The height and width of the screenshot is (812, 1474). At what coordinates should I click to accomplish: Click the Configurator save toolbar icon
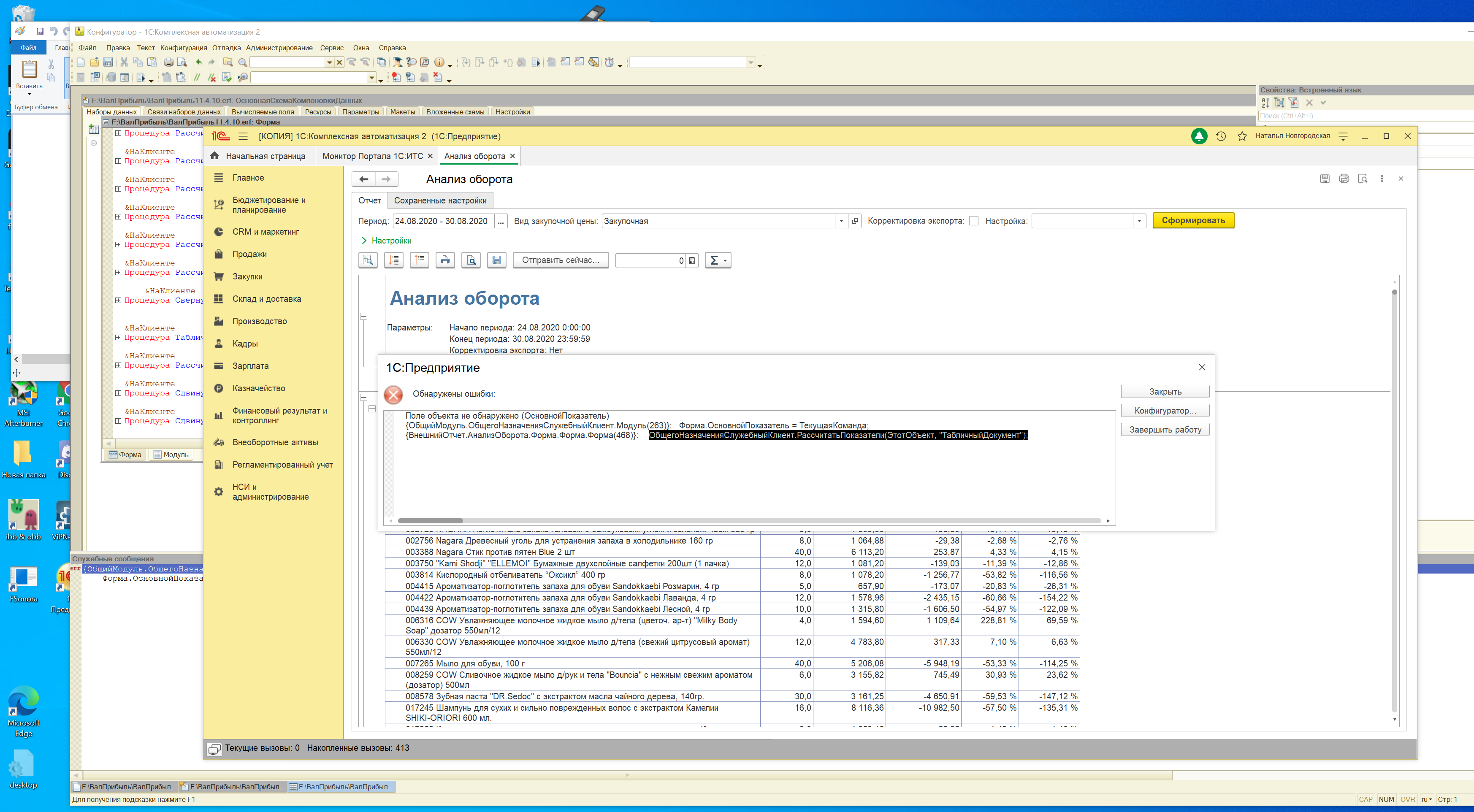click(108, 62)
